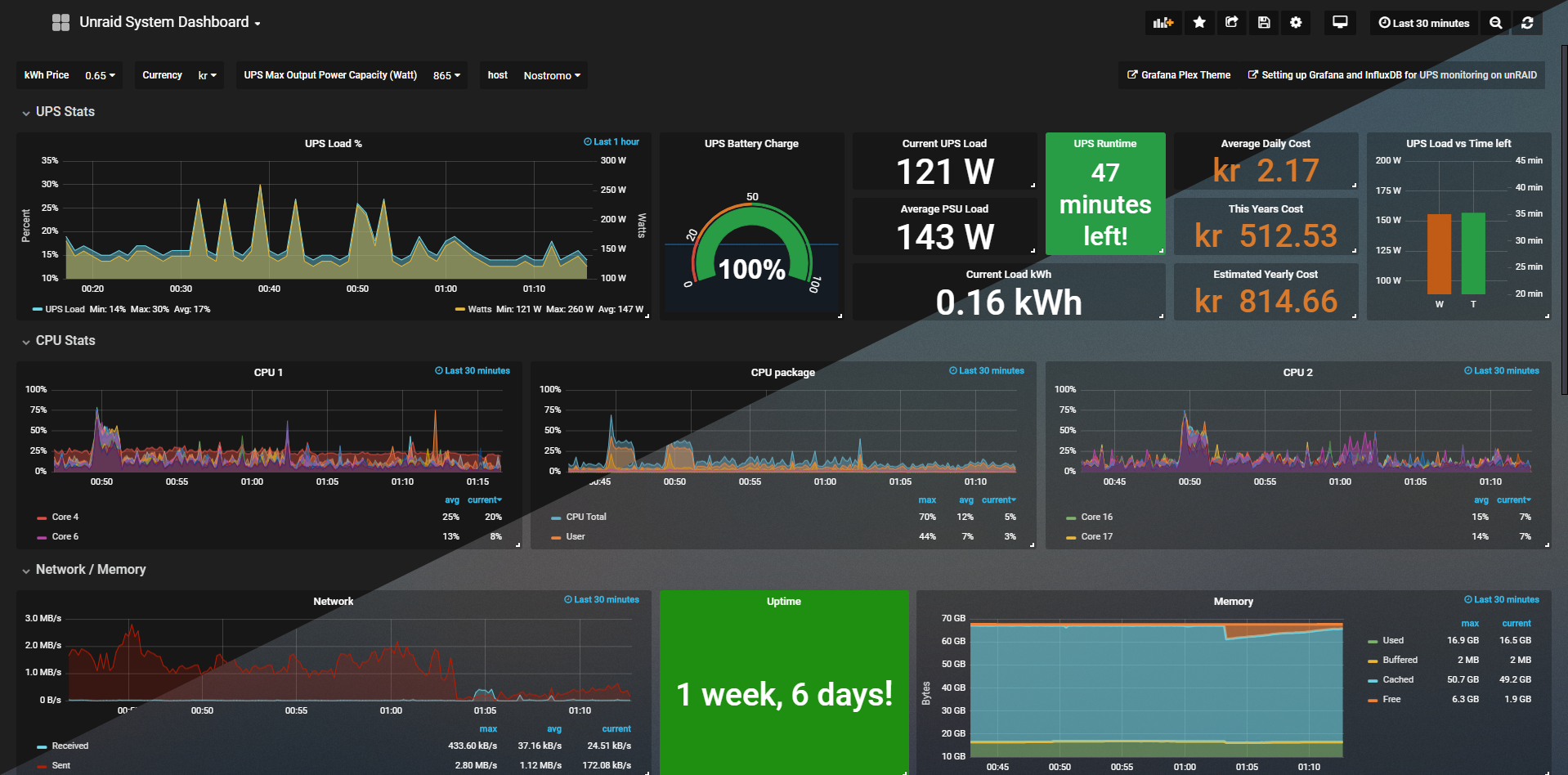Cycle view mode with monitor icon

tap(1340, 23)
